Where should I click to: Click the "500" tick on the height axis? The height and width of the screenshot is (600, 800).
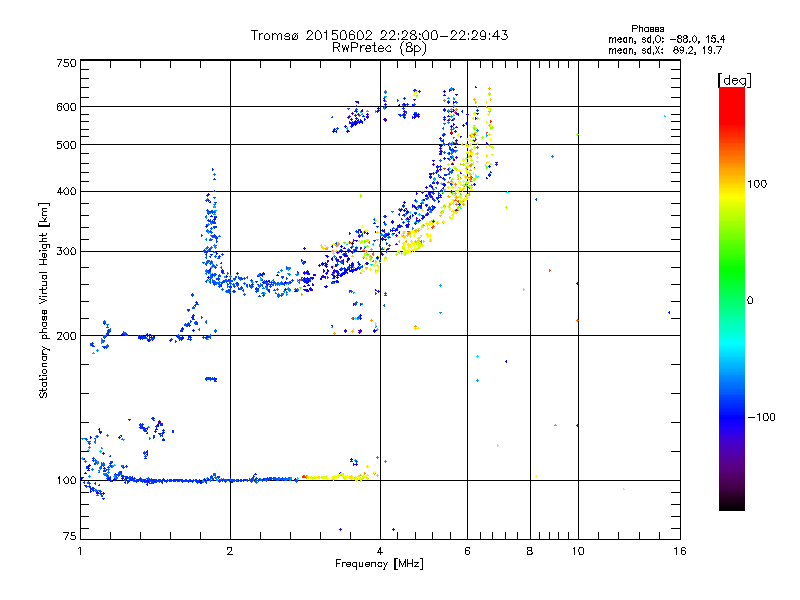click(x=66, y=145)
